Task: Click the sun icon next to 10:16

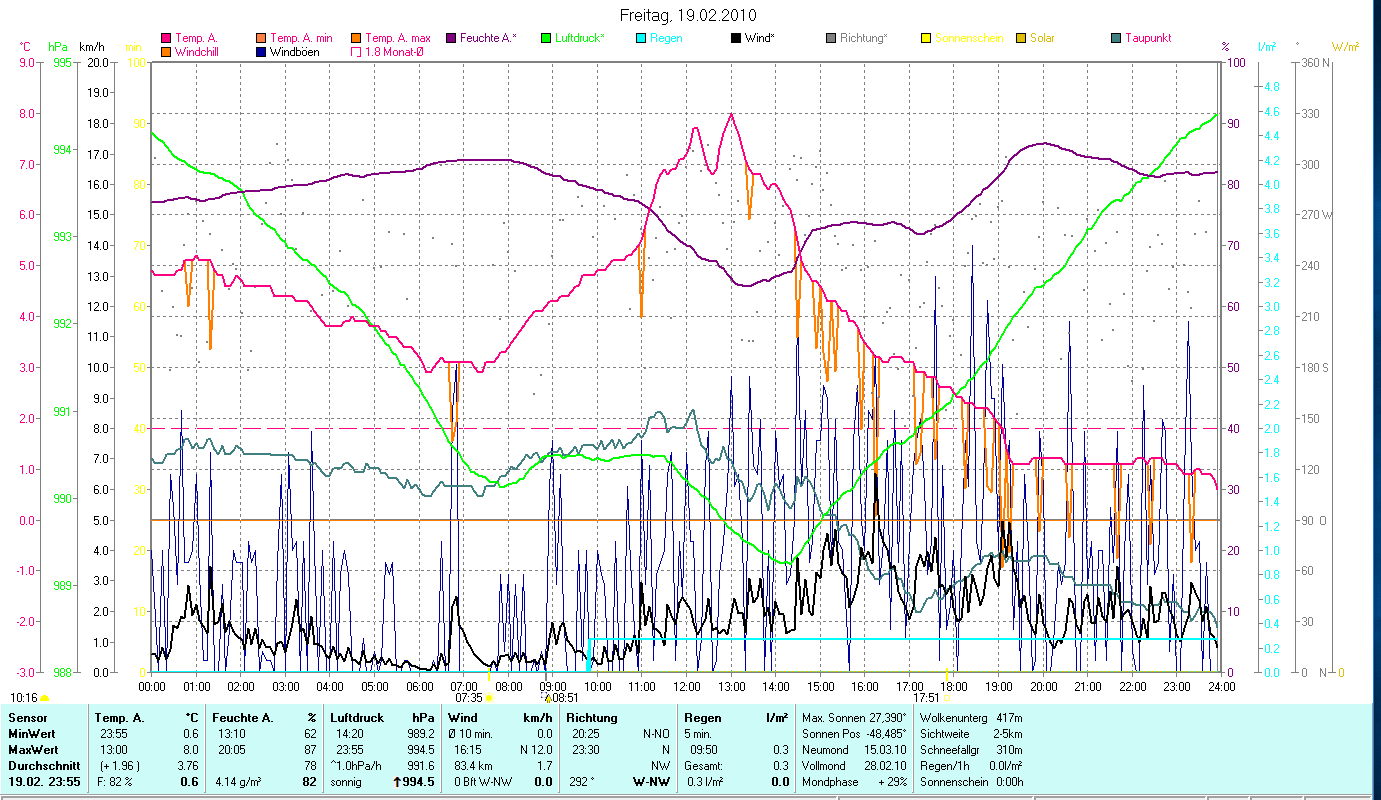Action: 45,698
